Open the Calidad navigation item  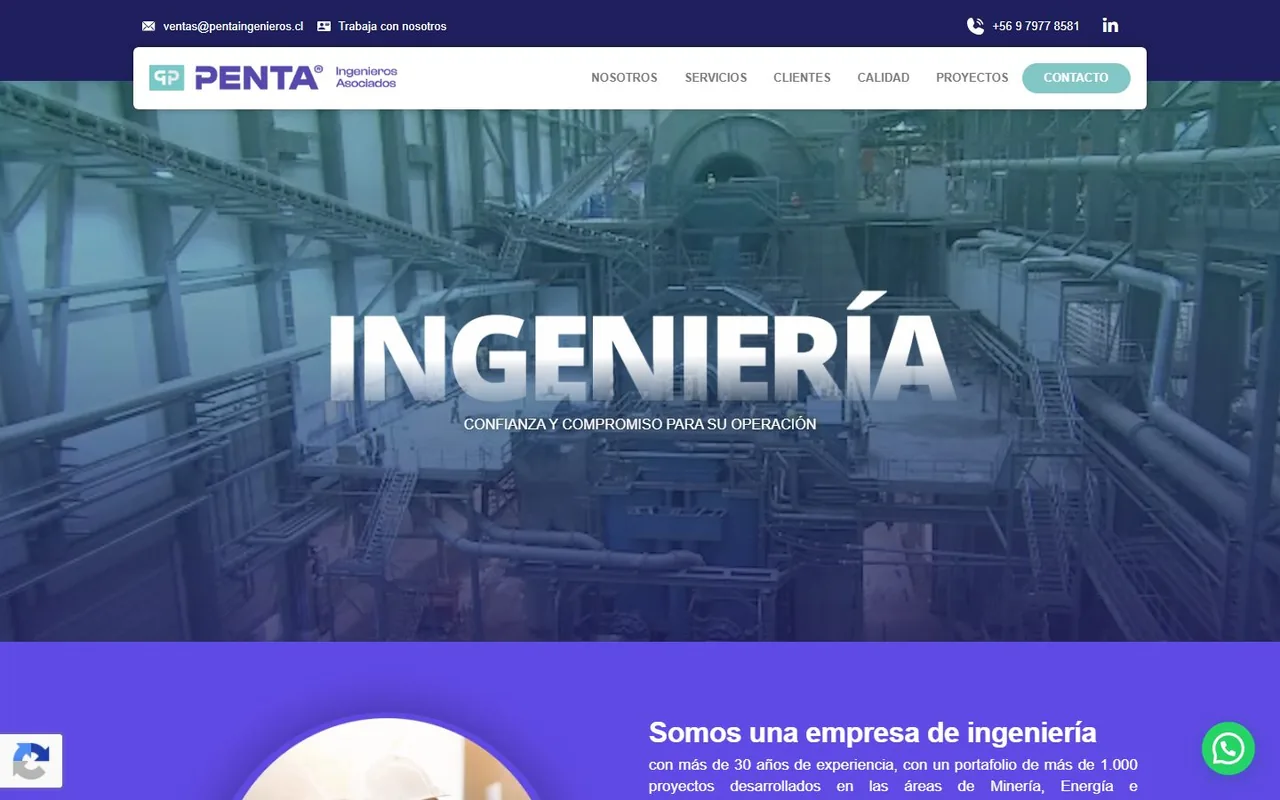tap(883, 78)
